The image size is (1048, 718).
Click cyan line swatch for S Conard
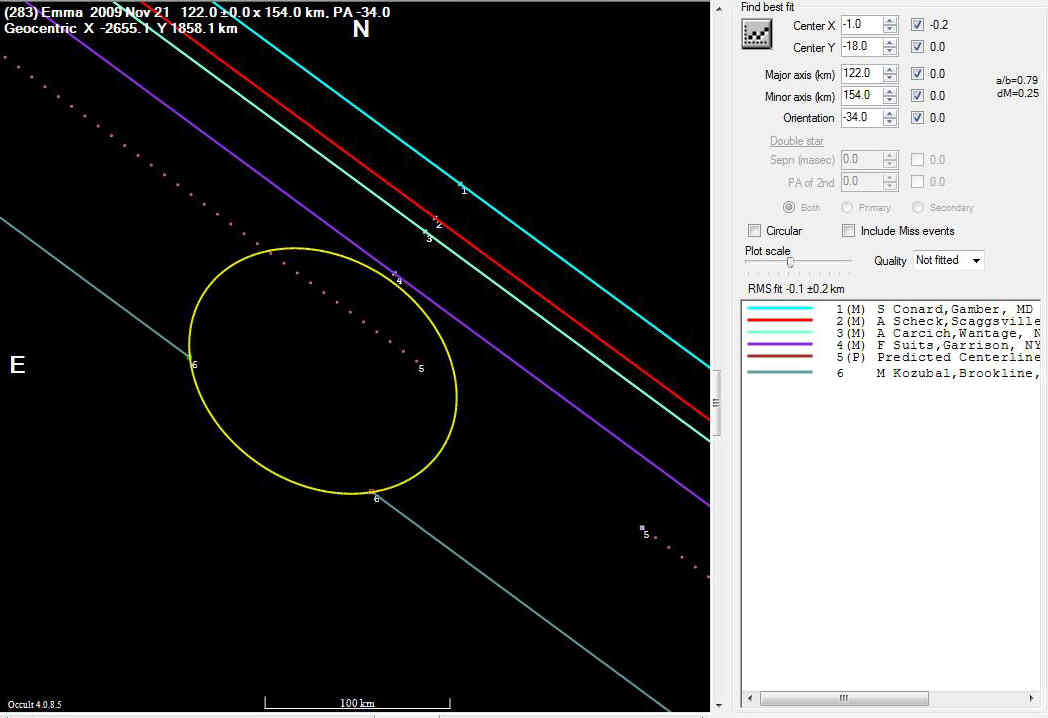click(x=780, y=309)
